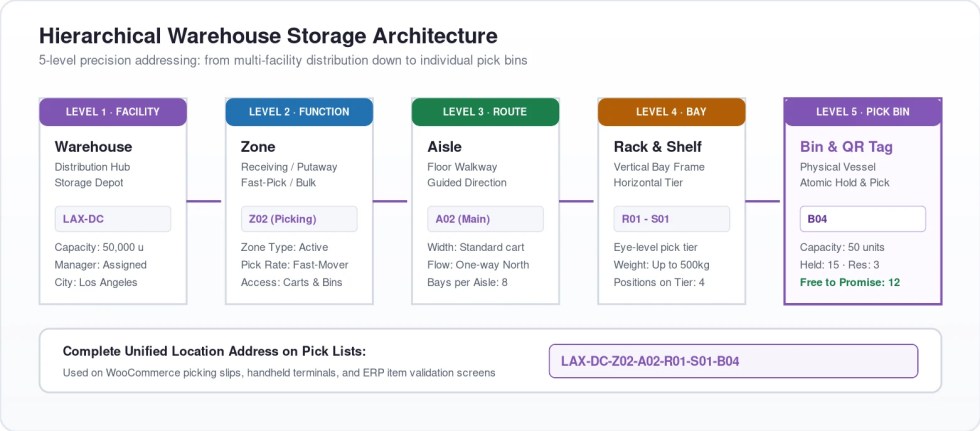Select the B04 bin code field
The height and width of the screenshot is (431, 980).
(x=862, y=219)
